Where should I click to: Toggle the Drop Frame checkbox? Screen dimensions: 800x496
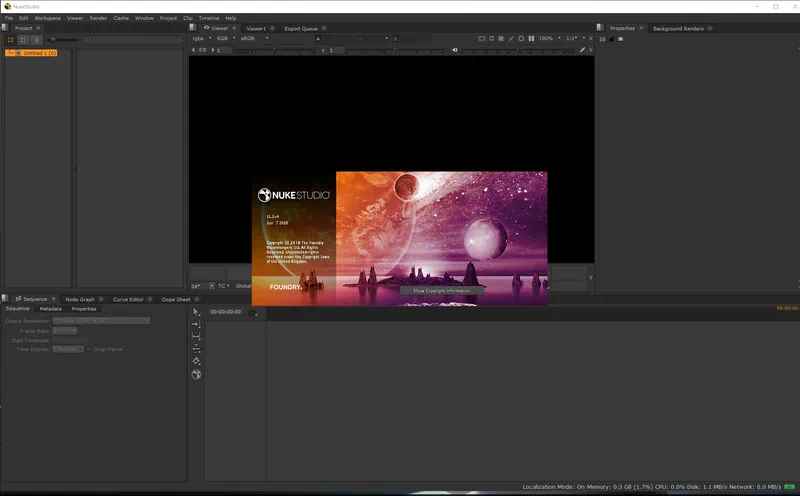89,350
